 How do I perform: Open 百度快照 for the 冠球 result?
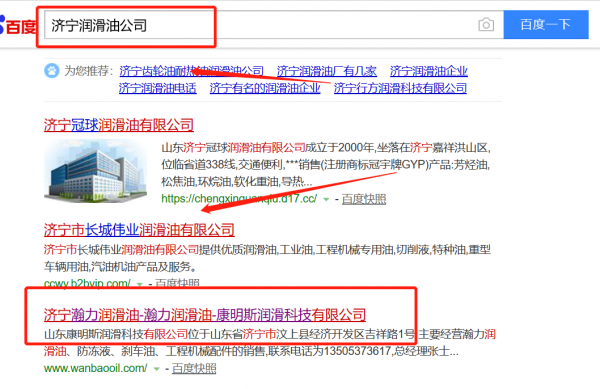pos(364,199)
